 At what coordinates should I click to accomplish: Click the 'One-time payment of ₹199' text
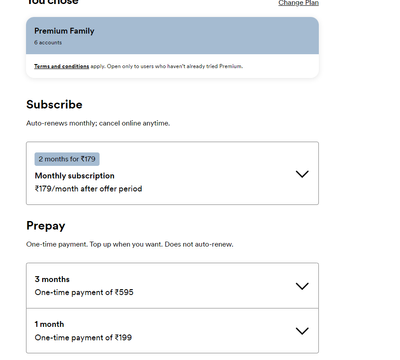coord(83,337)
